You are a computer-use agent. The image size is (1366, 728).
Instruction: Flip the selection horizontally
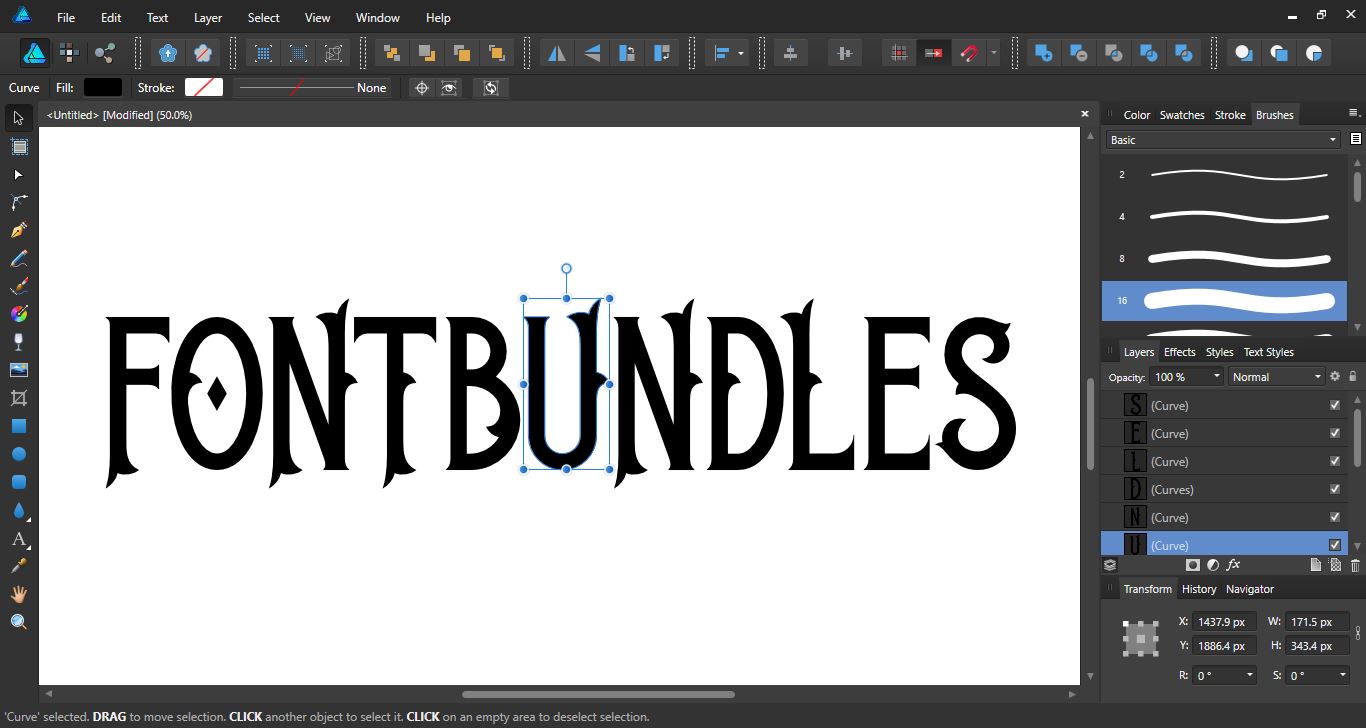(x=557, y=53)
